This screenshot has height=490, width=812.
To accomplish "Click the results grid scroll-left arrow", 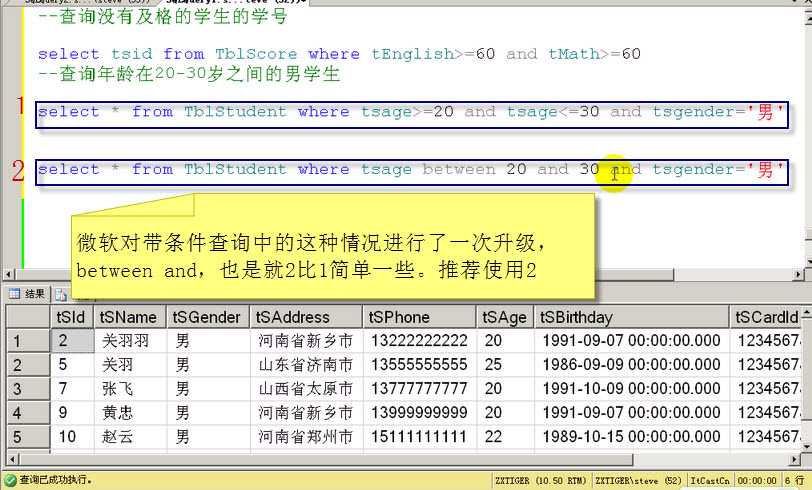I will coord(12,459).
